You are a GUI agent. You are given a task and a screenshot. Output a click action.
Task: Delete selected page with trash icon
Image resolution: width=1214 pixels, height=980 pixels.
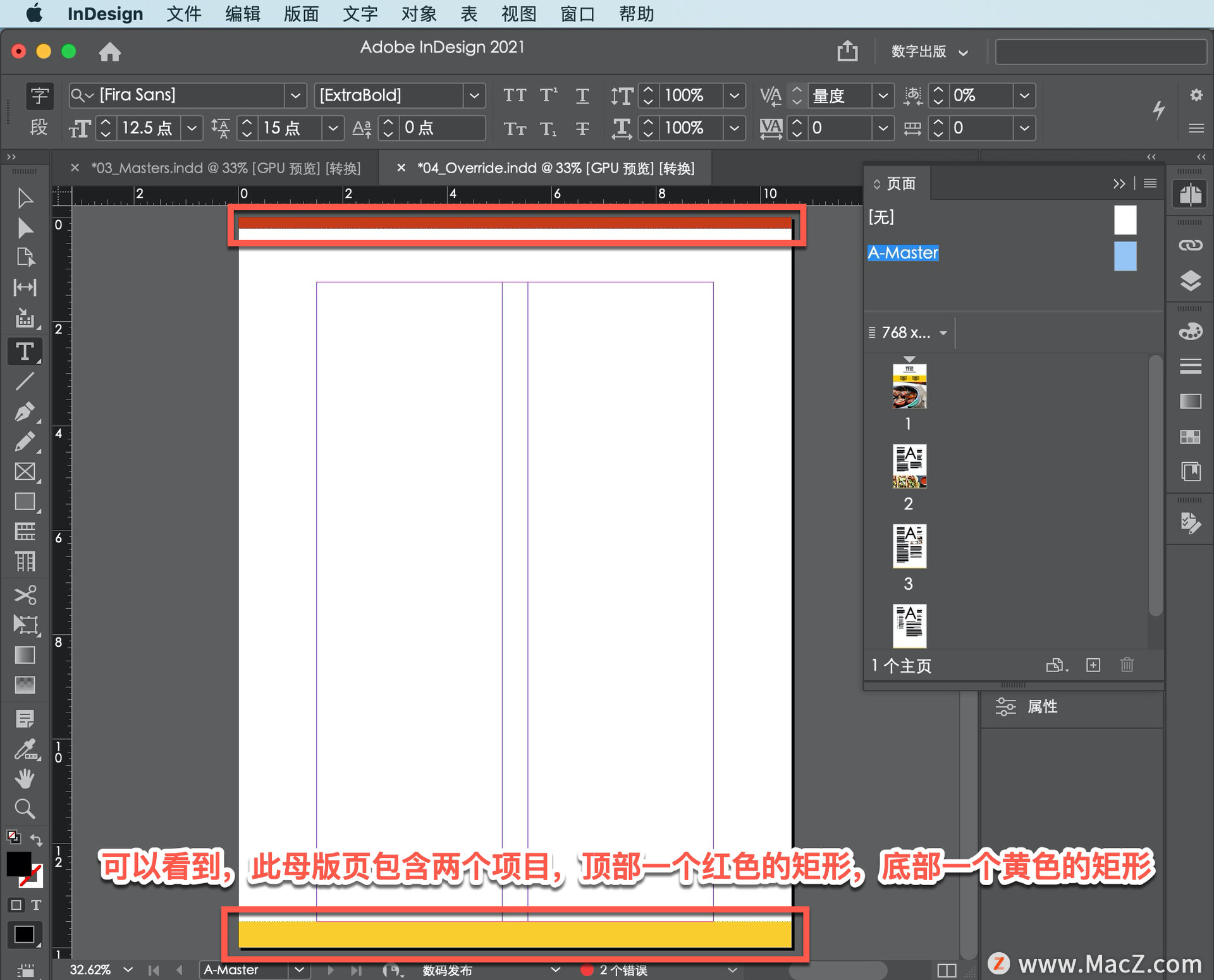[1127, 665]
